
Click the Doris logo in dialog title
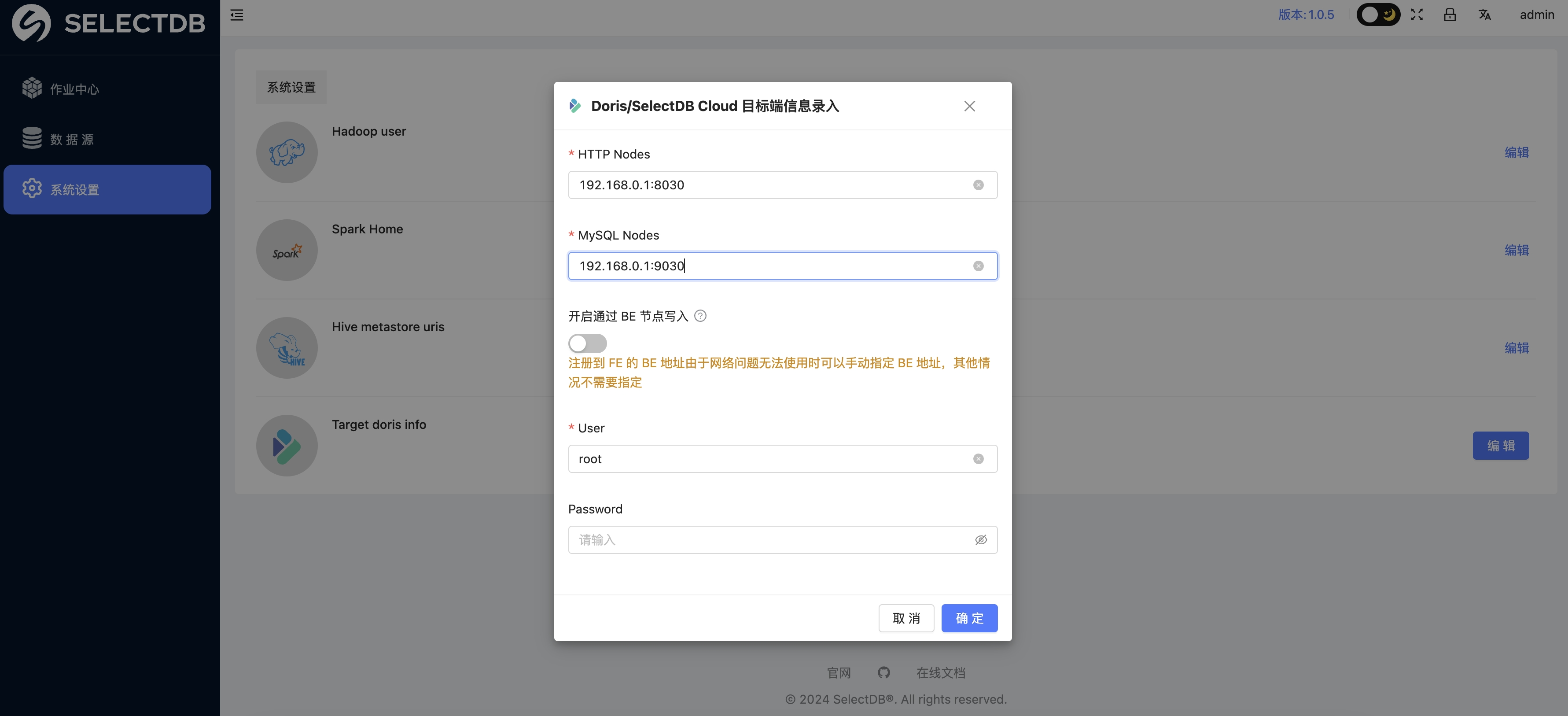574,106
